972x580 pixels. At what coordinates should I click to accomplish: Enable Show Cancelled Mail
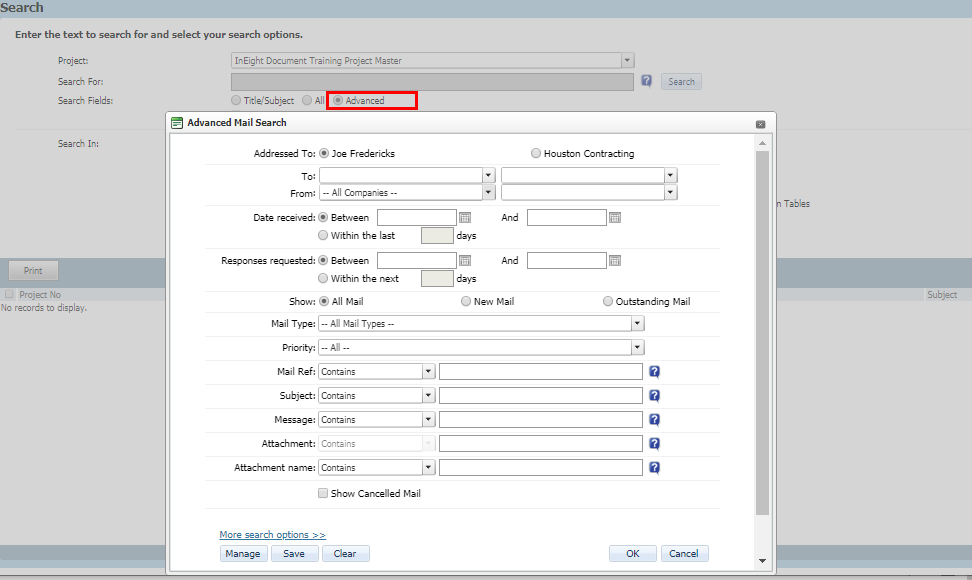(x=323, y=493)
